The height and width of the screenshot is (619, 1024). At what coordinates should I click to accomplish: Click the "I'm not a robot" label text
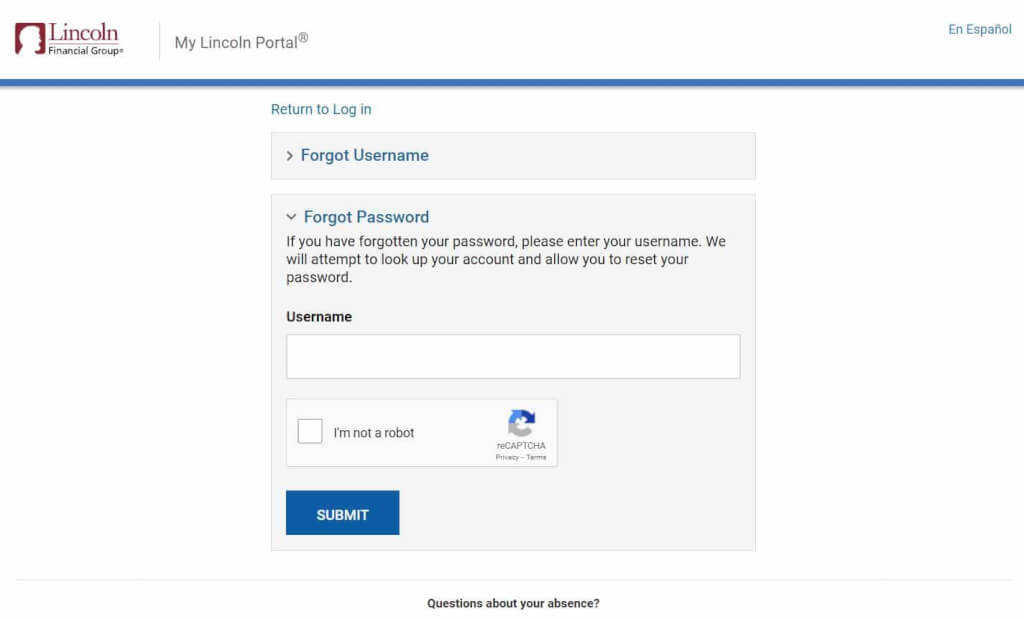tap(374, 433)
